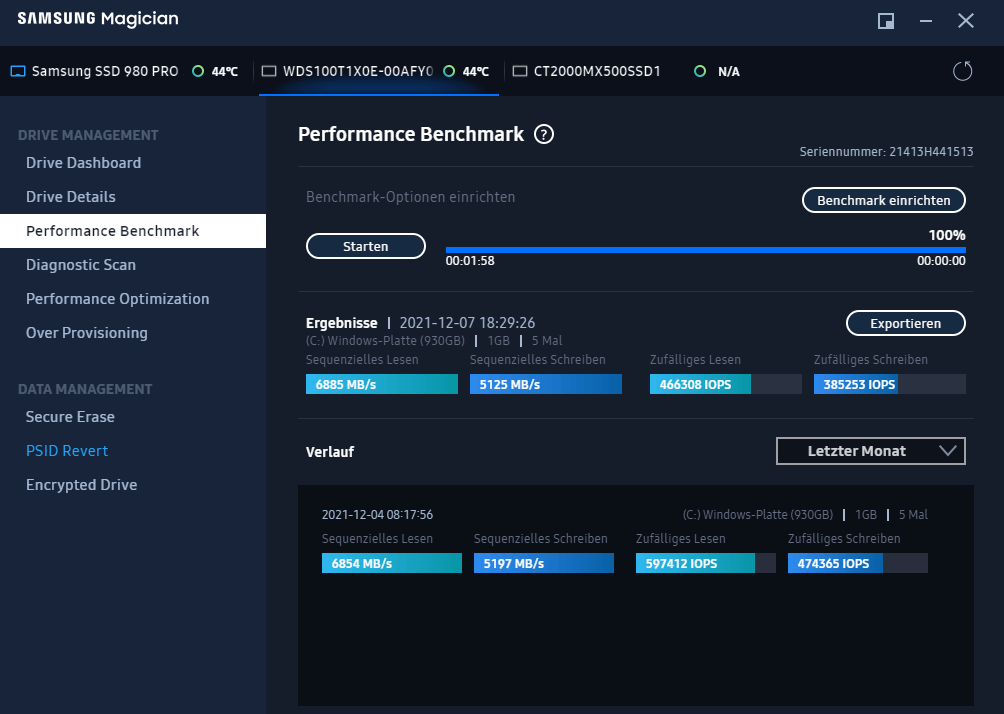The image size is (1004, 714).
Task: Switch to CT2000MX500SSD1 drive tab
Action: 628,71
